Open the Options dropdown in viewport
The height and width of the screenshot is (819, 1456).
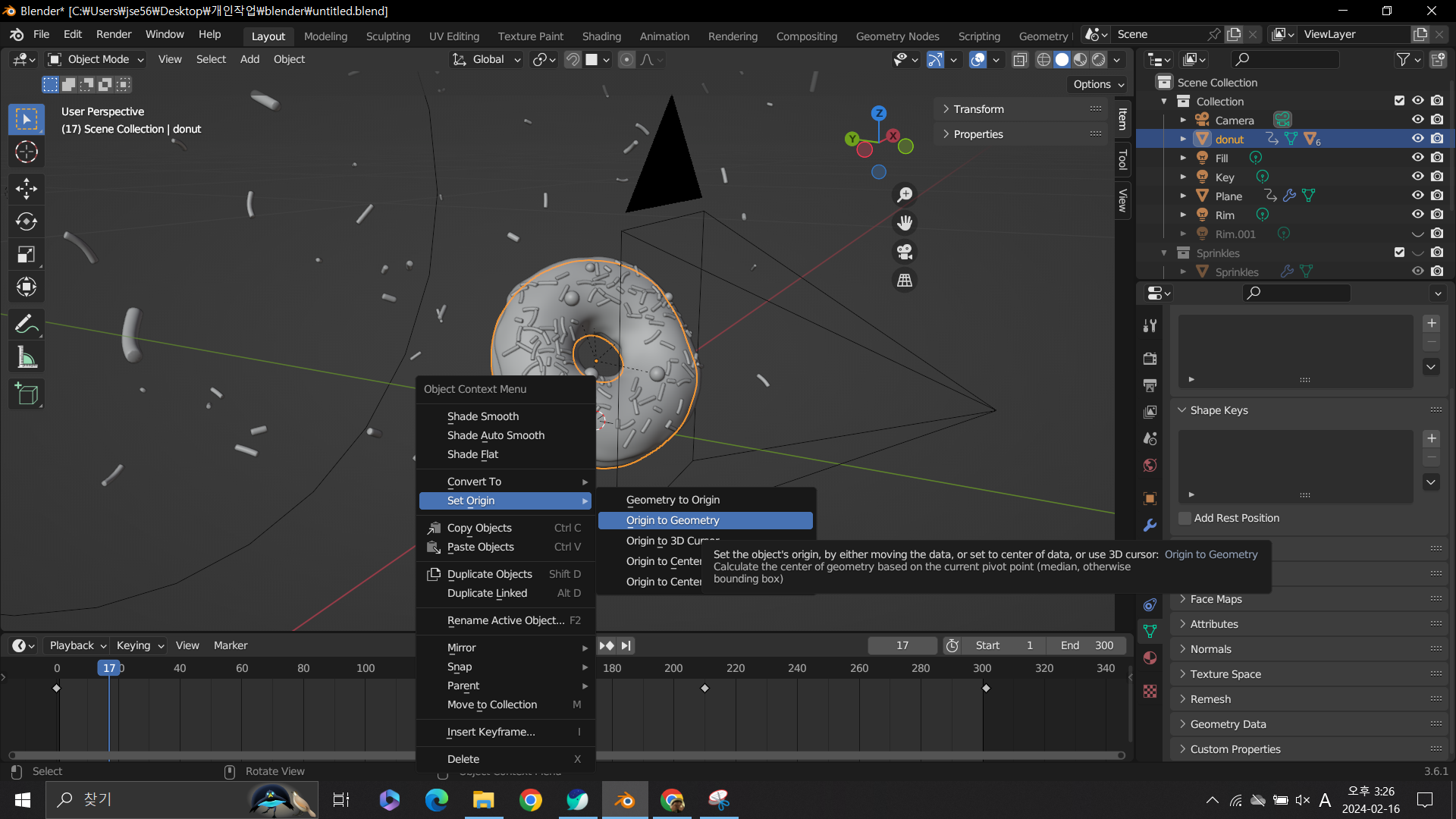[x=1099, y=84]
